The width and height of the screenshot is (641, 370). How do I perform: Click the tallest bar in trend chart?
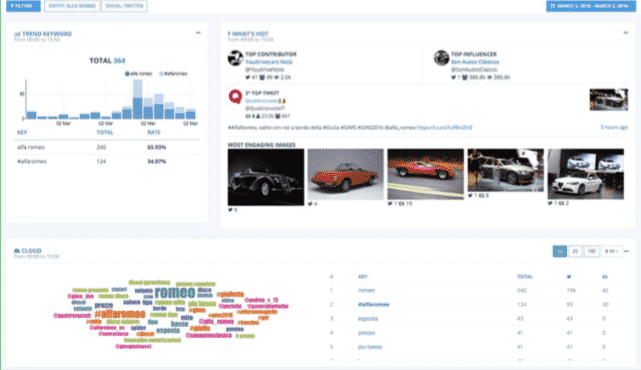[138, 99]
